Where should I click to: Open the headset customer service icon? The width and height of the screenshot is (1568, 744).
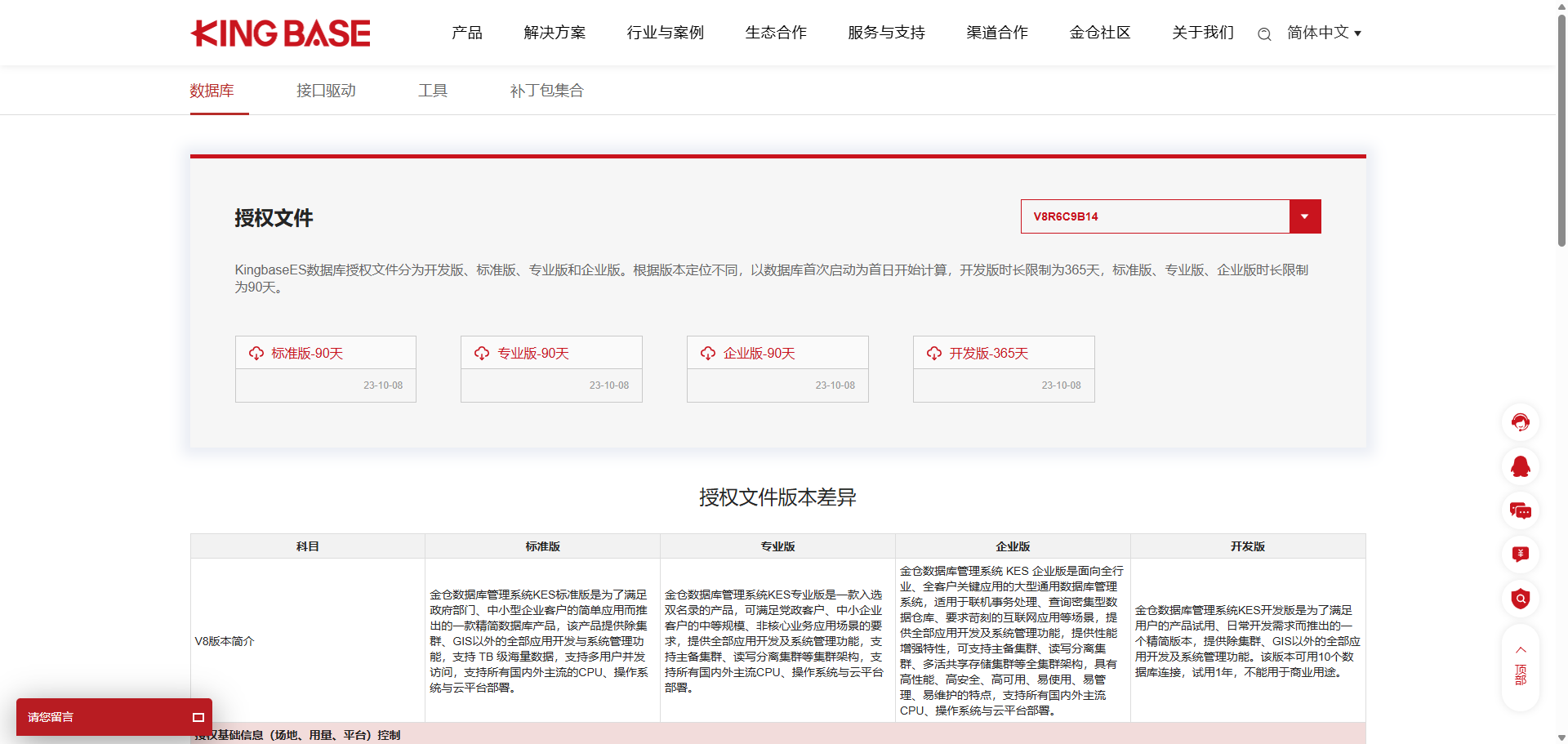[x=1521, y=422]
